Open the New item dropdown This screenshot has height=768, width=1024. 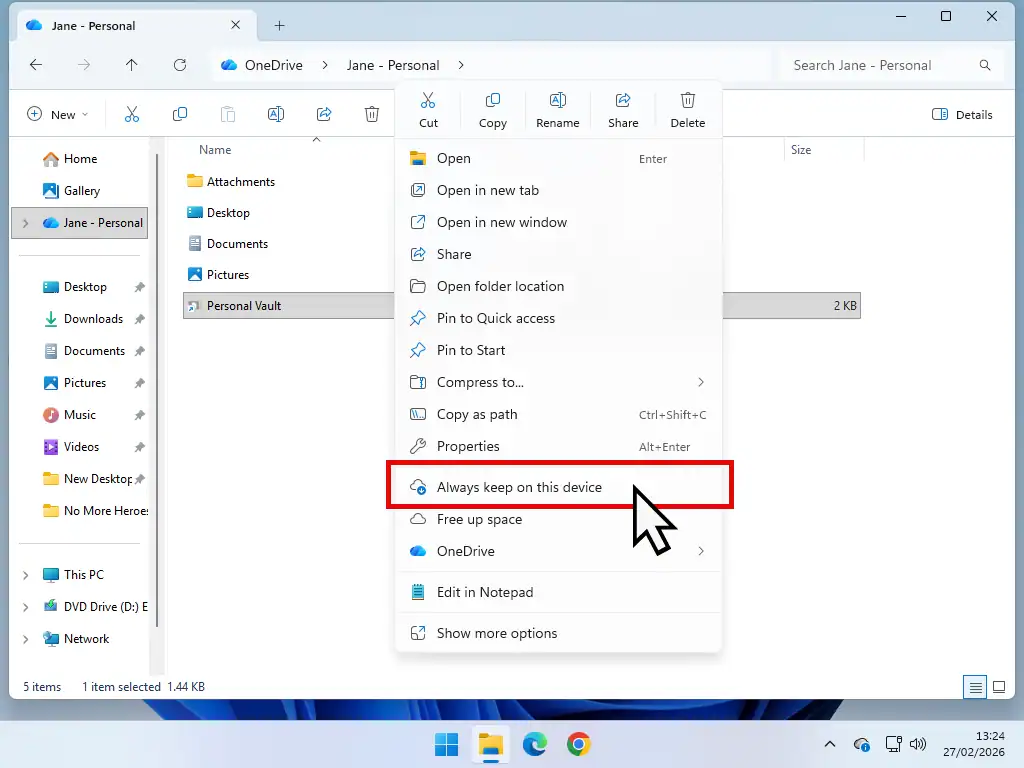point(57,114)
